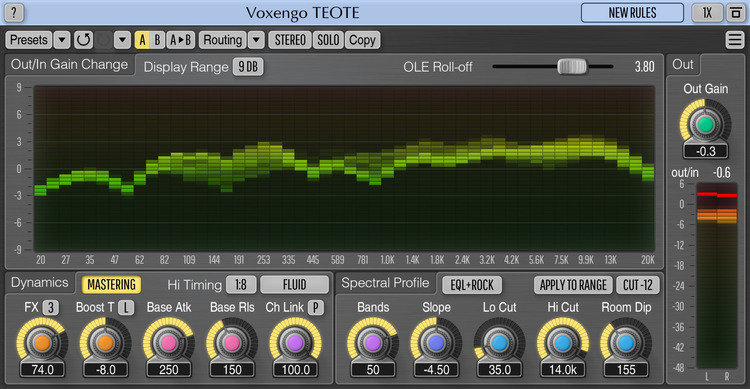
Task: Open the MASTERING dynamics mode selector
Action: pos(111,285)
